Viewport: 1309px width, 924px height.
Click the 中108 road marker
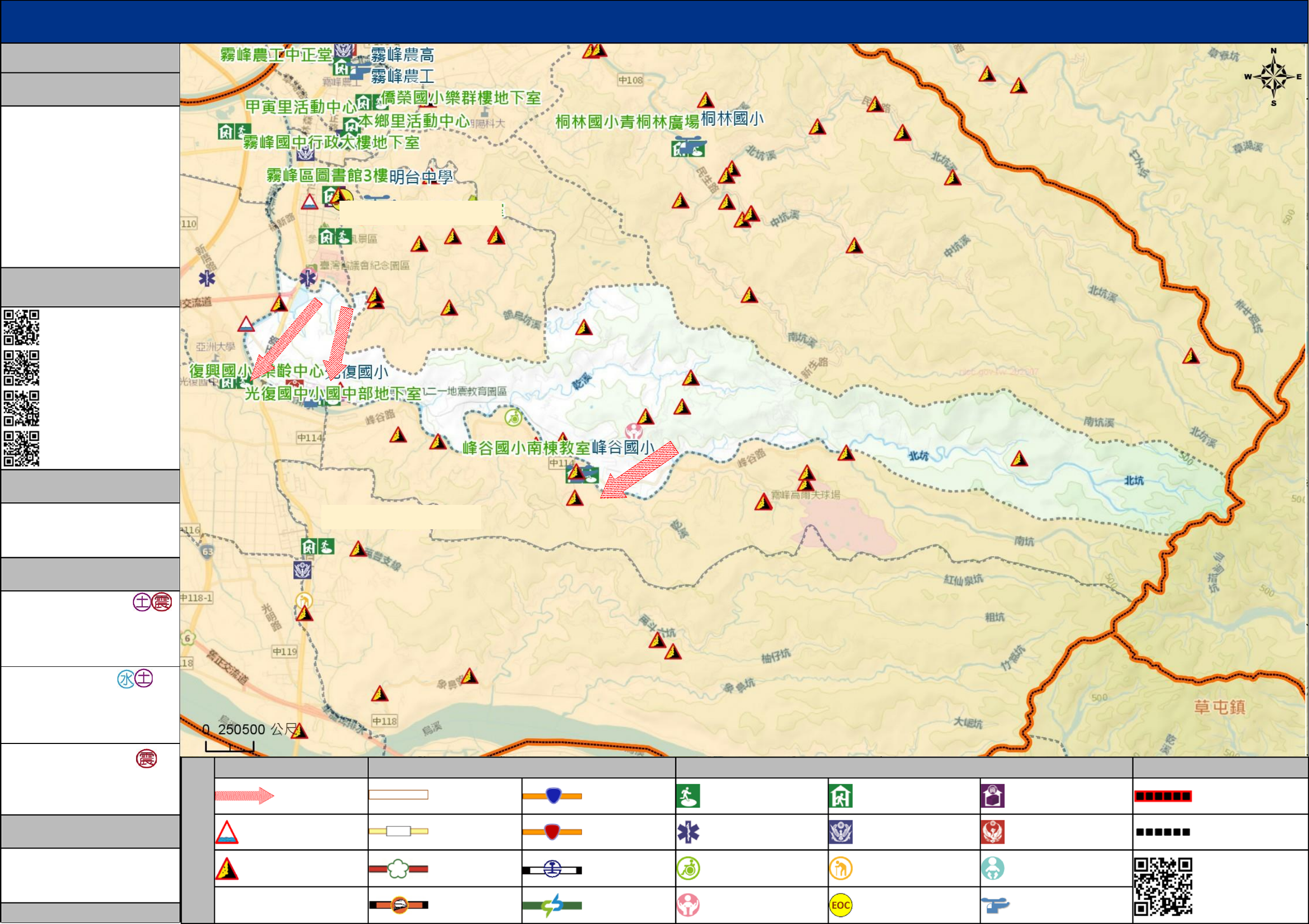[x=631, y=80]
